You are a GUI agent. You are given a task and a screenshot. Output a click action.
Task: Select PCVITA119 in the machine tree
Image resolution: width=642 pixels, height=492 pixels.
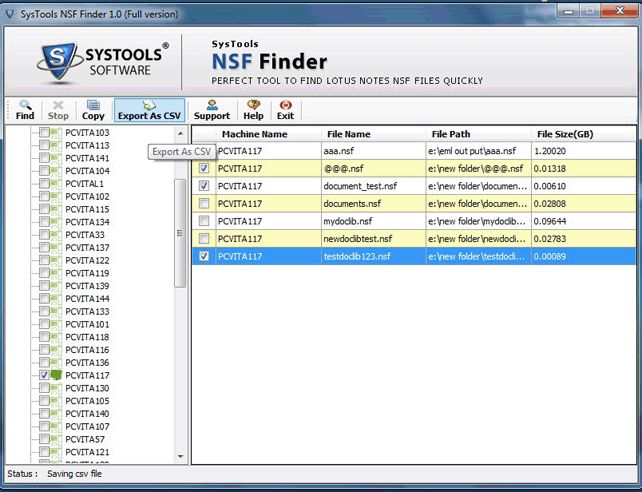[x=87, y=273]
